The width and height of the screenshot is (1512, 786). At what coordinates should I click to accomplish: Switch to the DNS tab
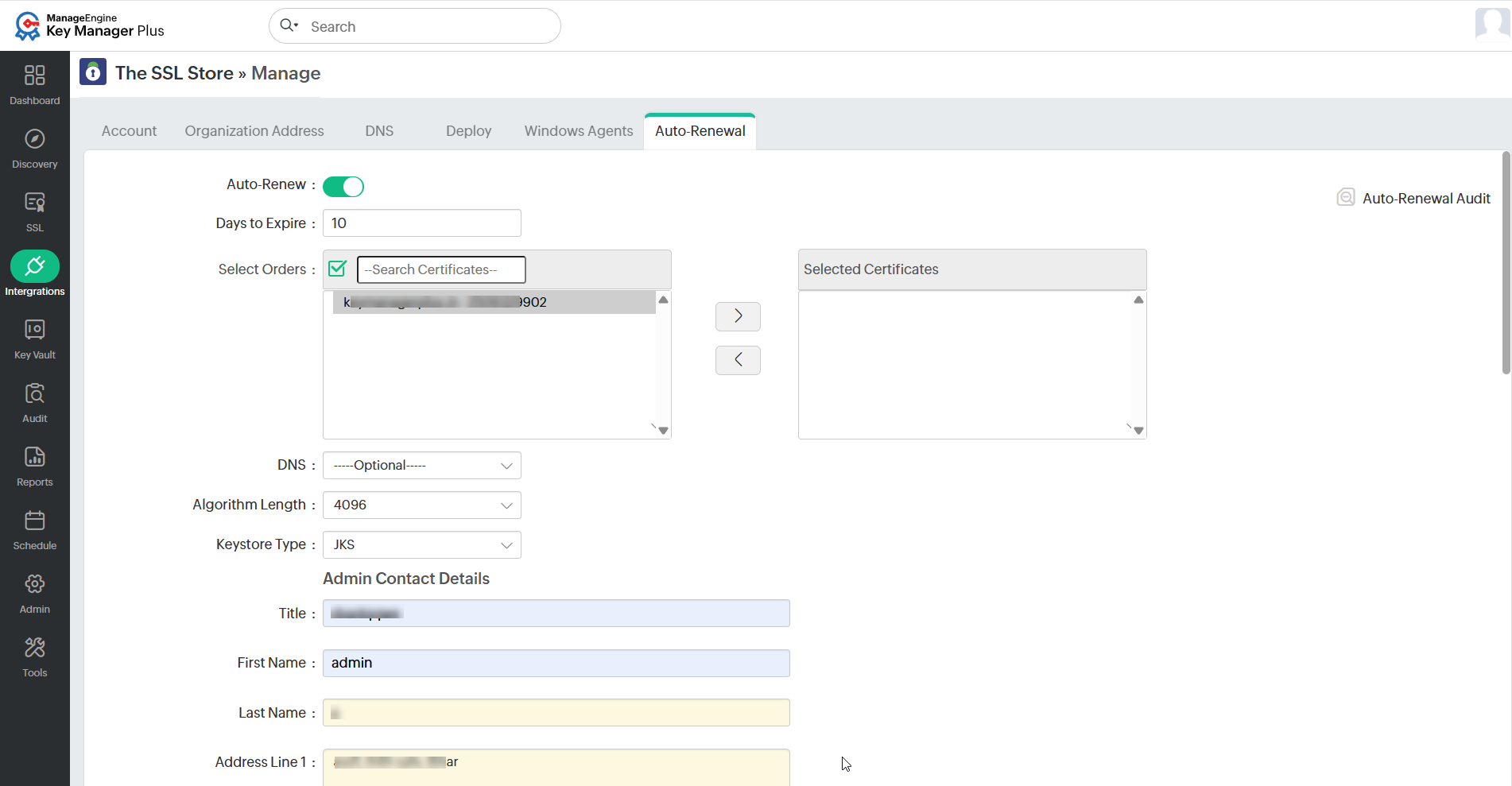coord(379,131)
